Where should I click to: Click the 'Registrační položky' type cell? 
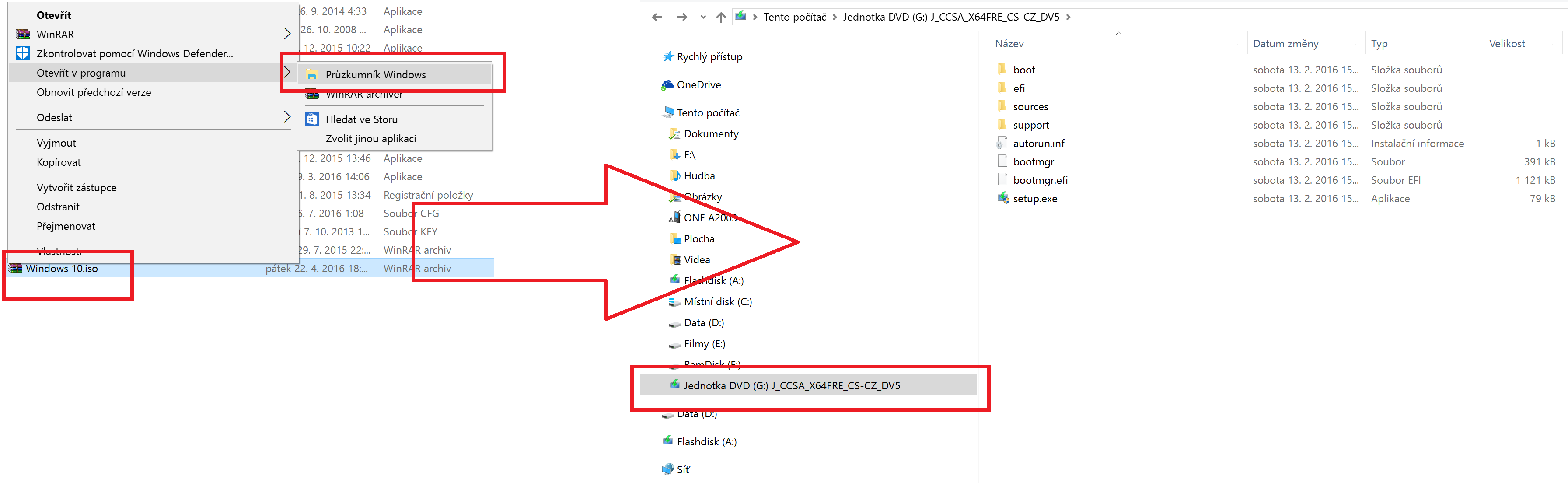pos(428,195)
